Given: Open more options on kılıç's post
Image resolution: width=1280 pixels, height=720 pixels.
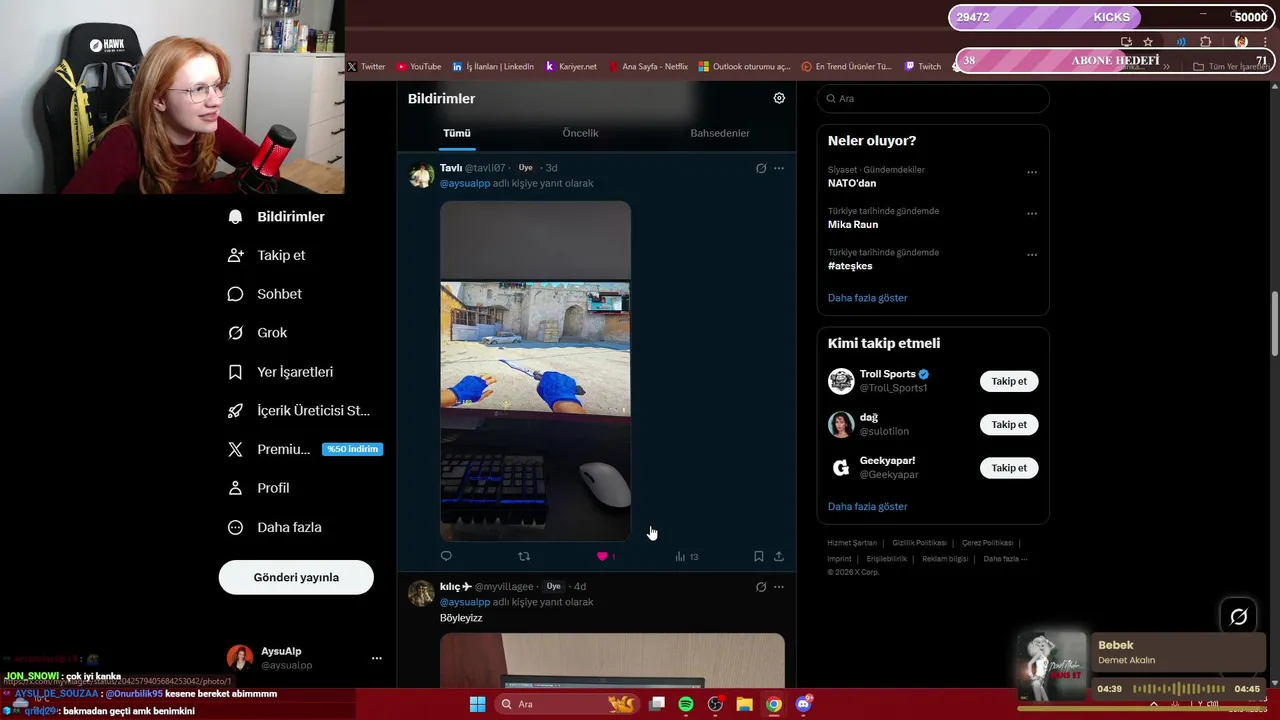Looking at the screenshot, I should 779,587.
